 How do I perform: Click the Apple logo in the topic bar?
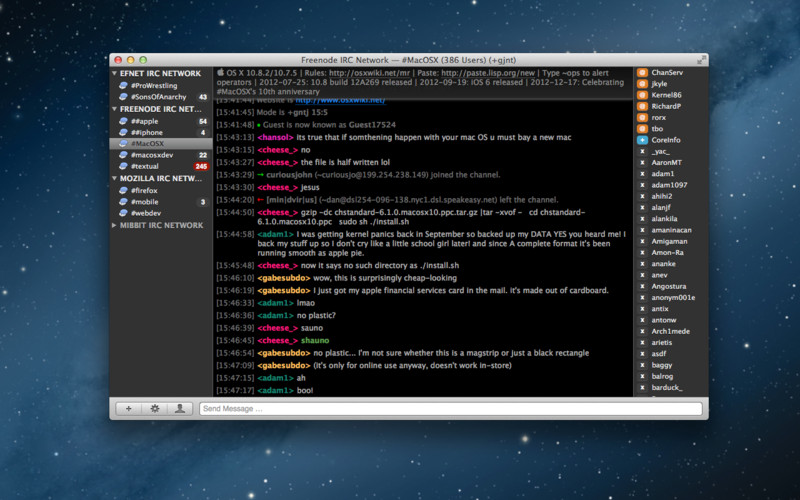click(x=220, y=72)
